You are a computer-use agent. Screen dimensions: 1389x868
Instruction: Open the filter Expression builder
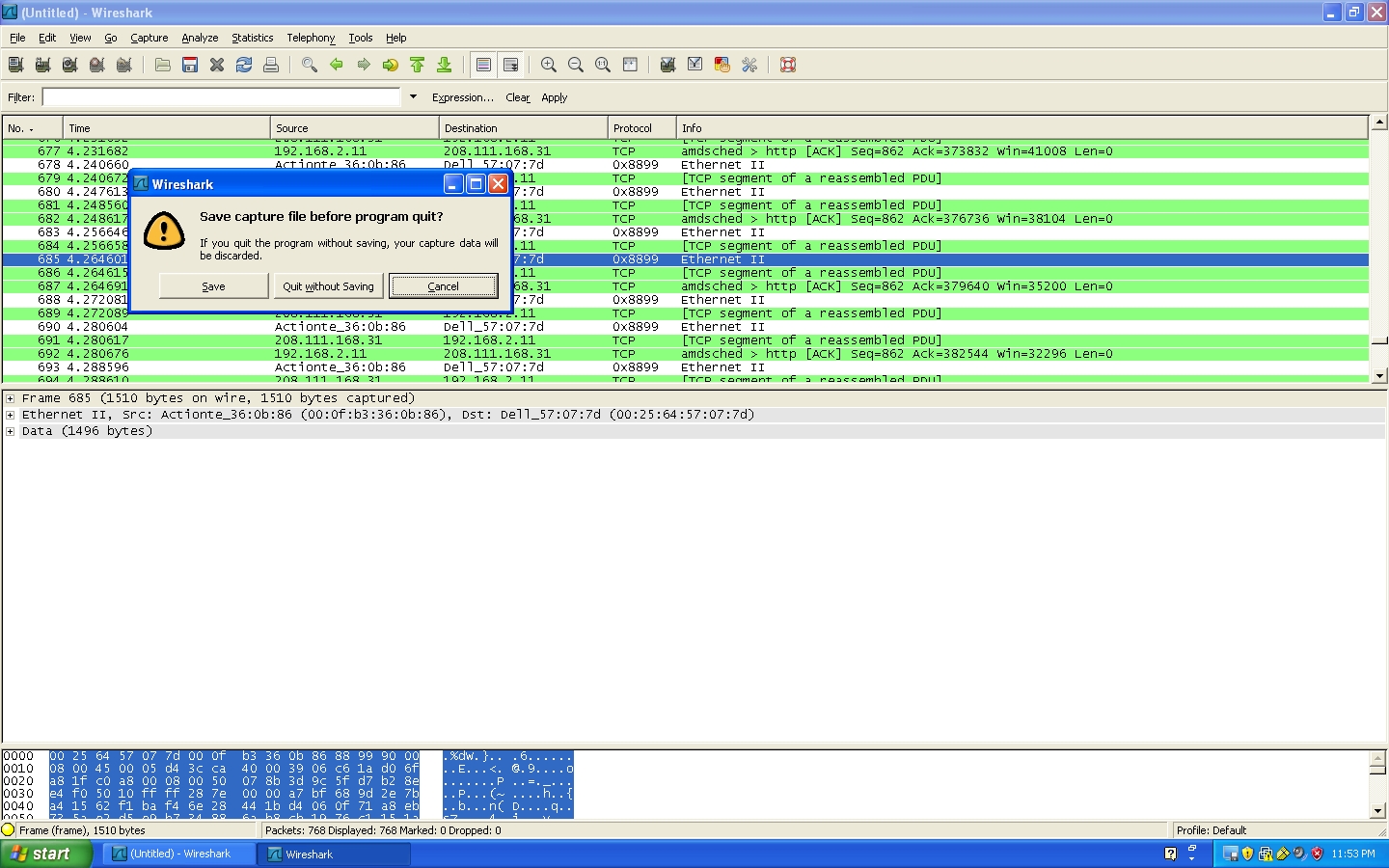(463, 97)
